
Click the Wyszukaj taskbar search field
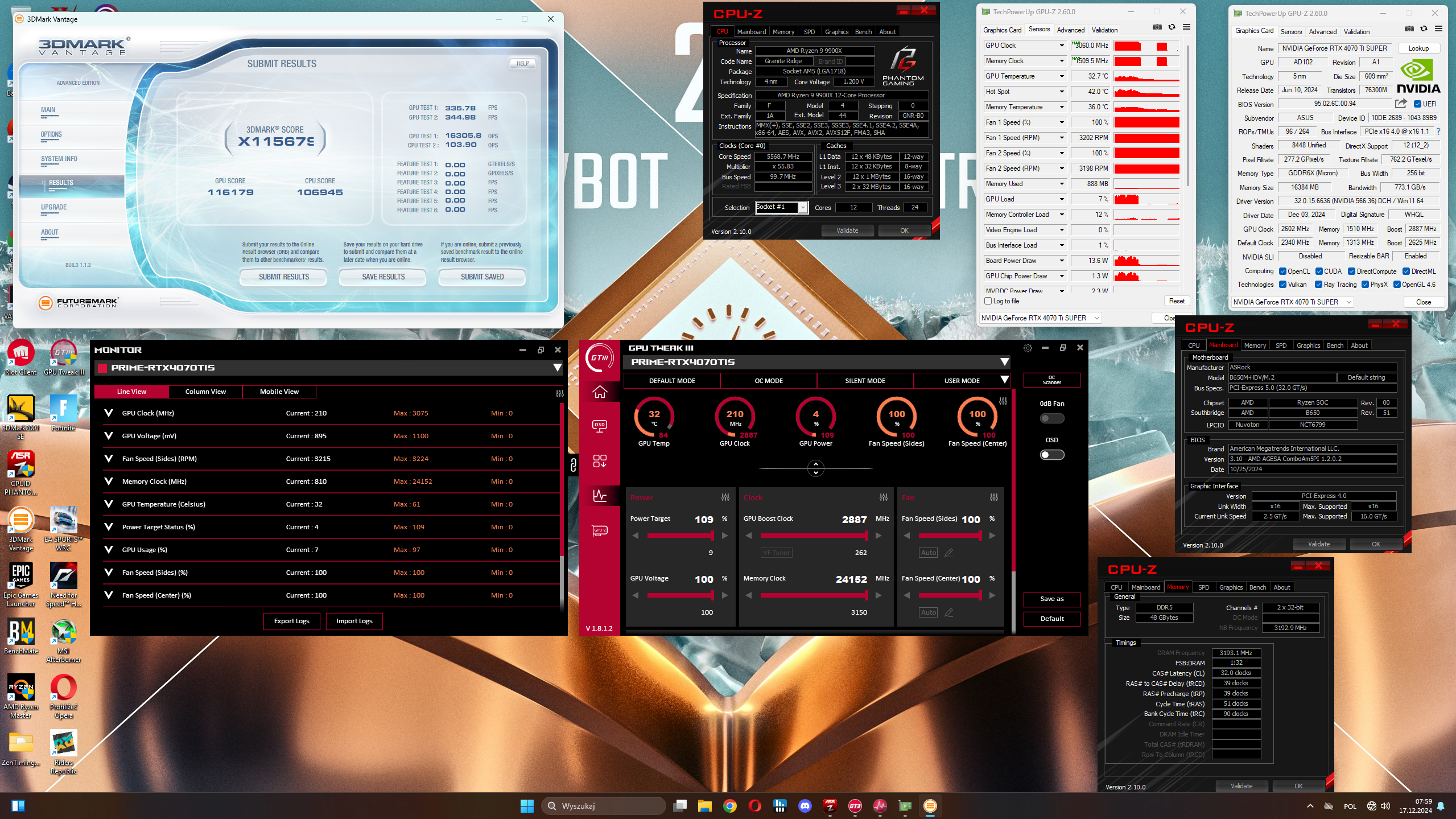[604, 805]
